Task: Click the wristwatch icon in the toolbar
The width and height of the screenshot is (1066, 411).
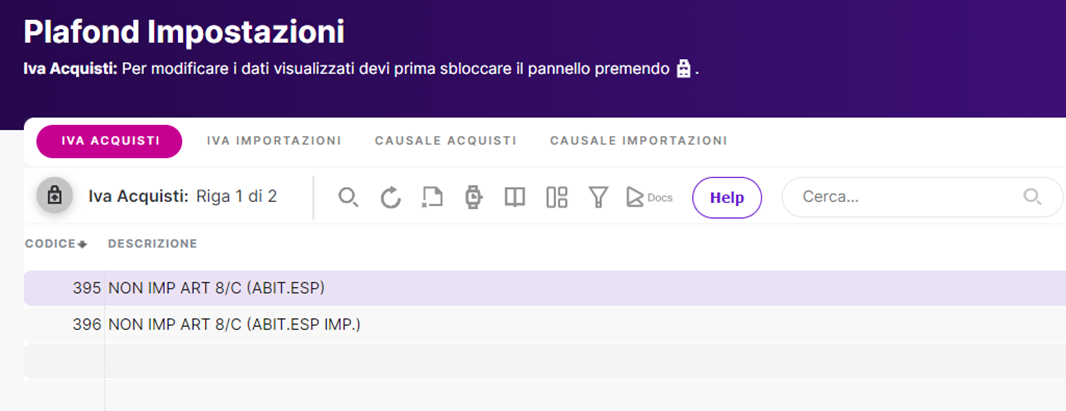Action: [x=473, y=198]
